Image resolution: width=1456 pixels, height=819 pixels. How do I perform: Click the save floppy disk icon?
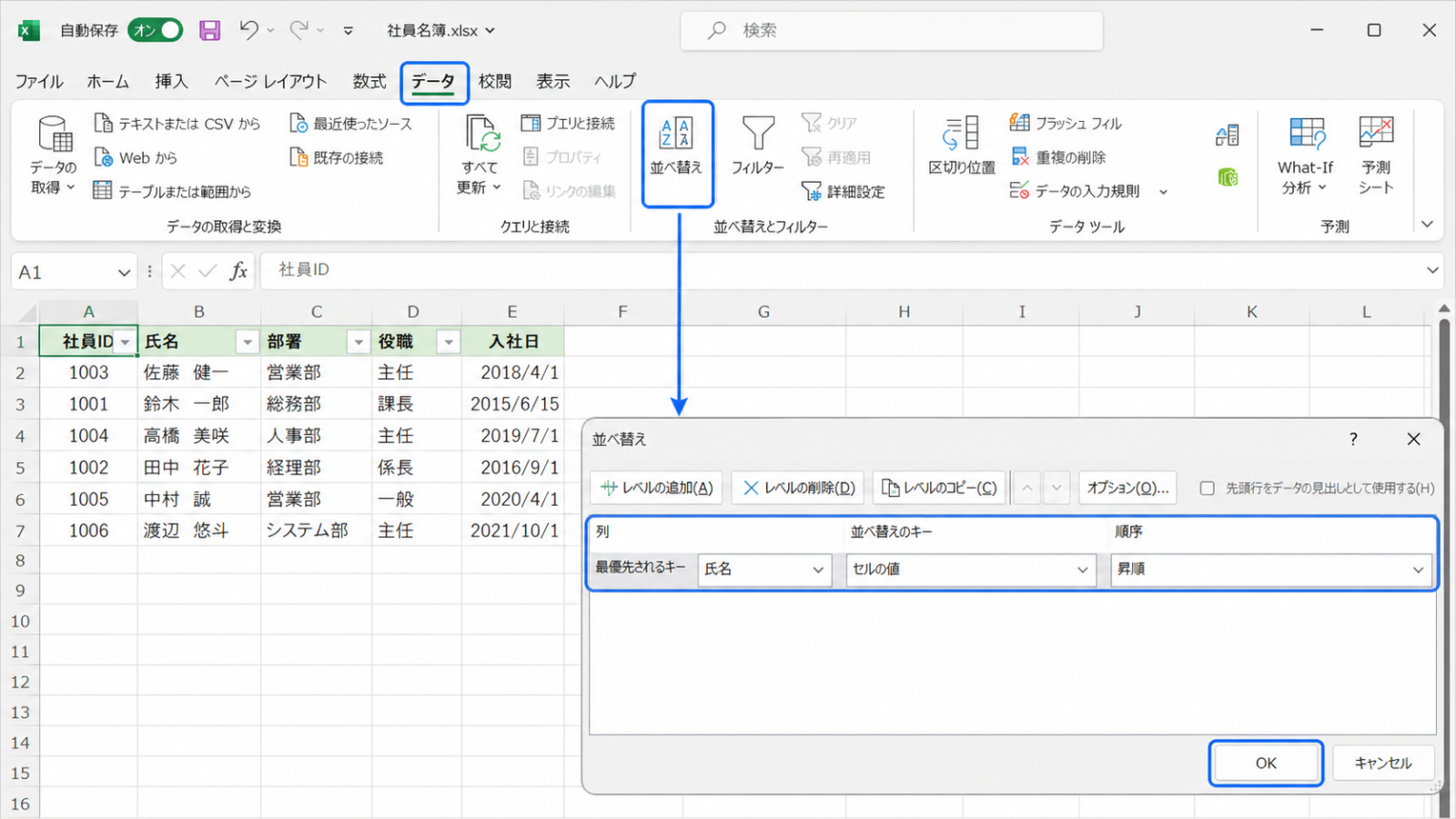point(210,30)
